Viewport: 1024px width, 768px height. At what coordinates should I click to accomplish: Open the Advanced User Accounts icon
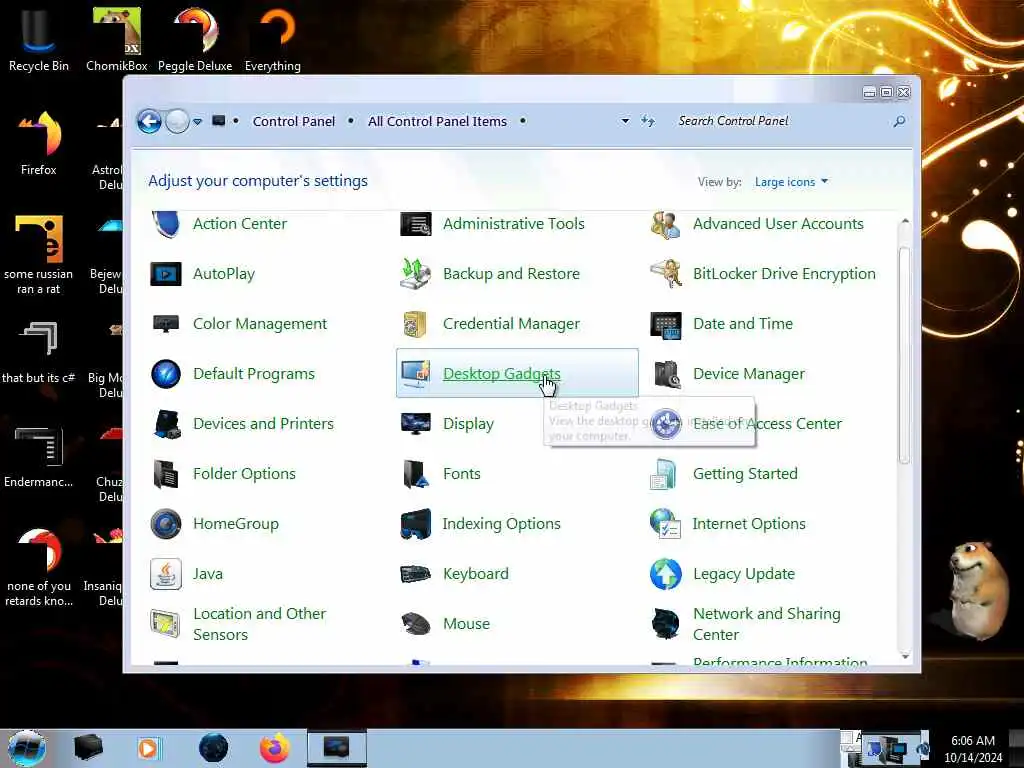coord(665,224)
